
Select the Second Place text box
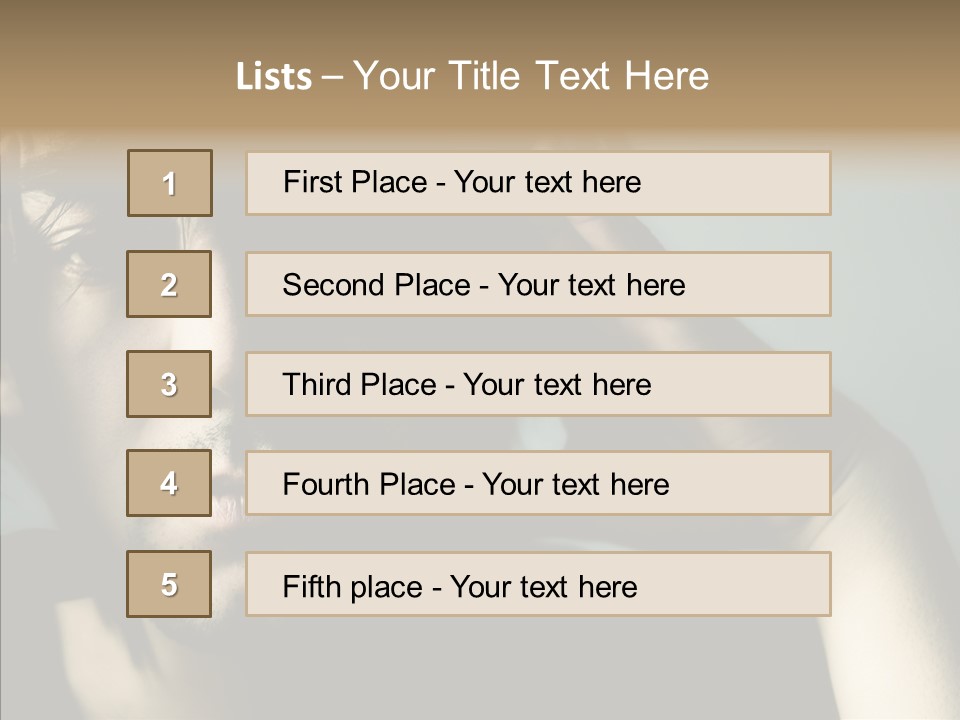point(538,284)
